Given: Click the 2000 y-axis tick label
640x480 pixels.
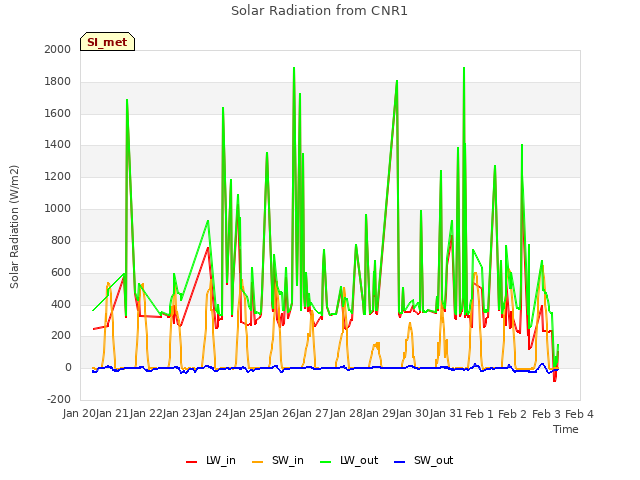Looking at the screenshot, I should 58,49.
